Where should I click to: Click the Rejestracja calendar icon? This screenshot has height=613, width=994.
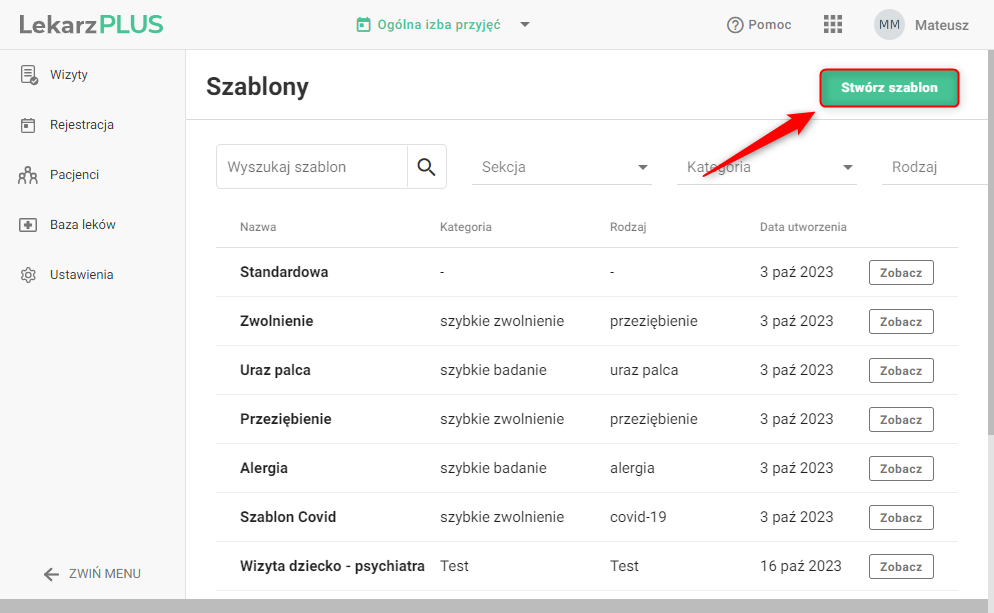tap(29, 125)
